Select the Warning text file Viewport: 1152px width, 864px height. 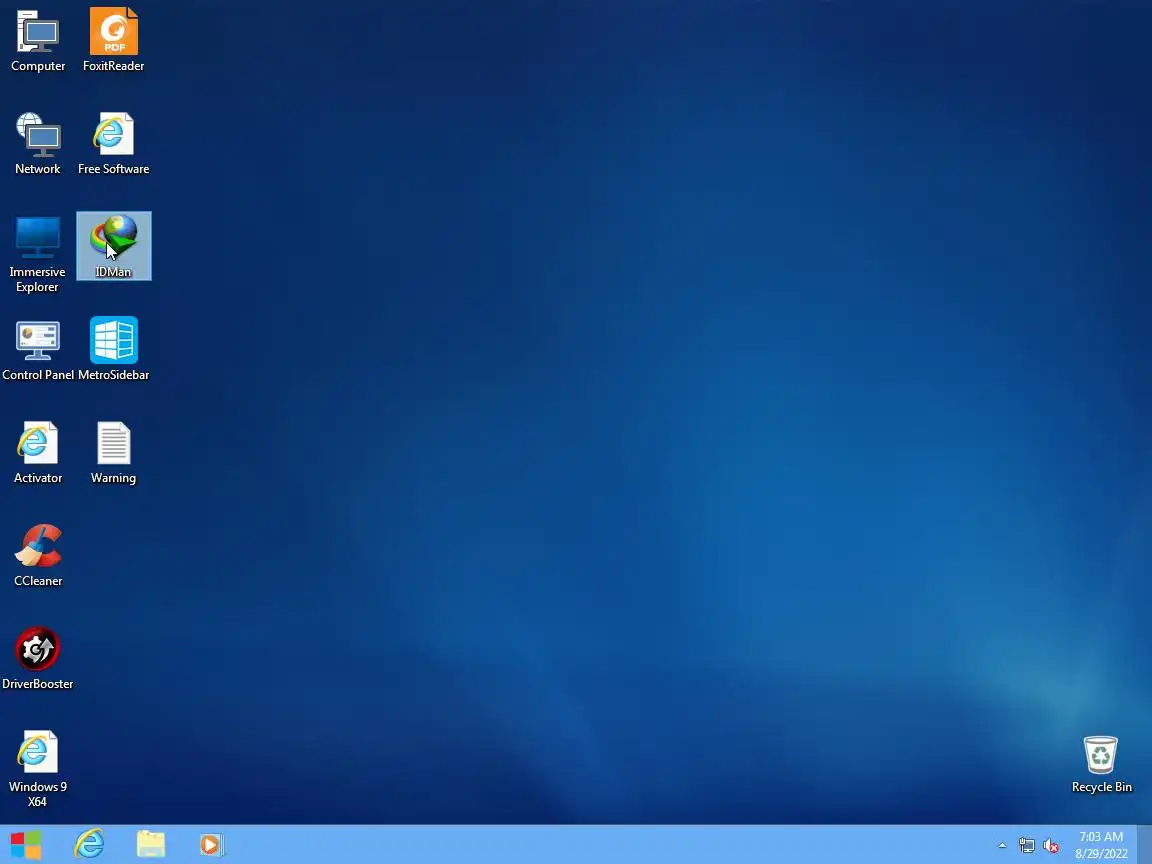tap(113, 453)
